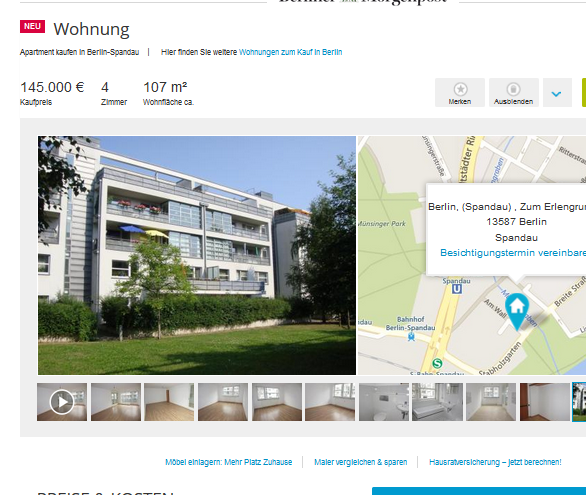This screenshot has height=495, width=586.
Task: Click the Bahnhof Berlin-Spandau train icon
Action: [411, 337]
